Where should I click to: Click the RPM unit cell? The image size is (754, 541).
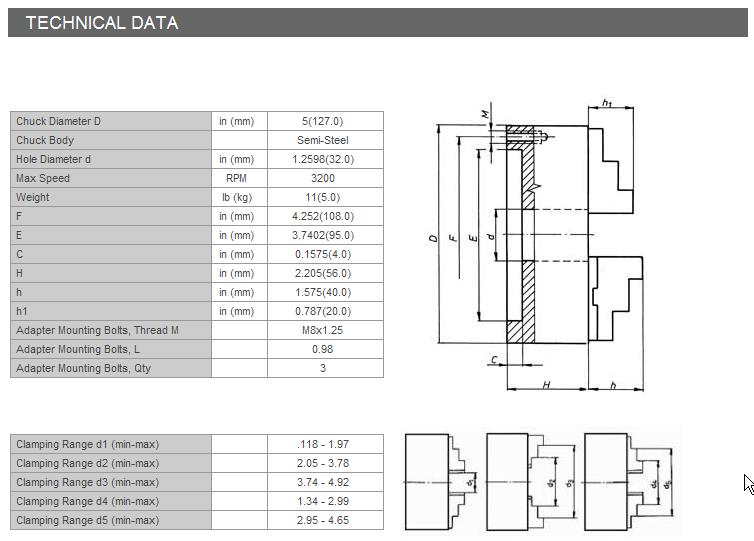pos(239,178)
